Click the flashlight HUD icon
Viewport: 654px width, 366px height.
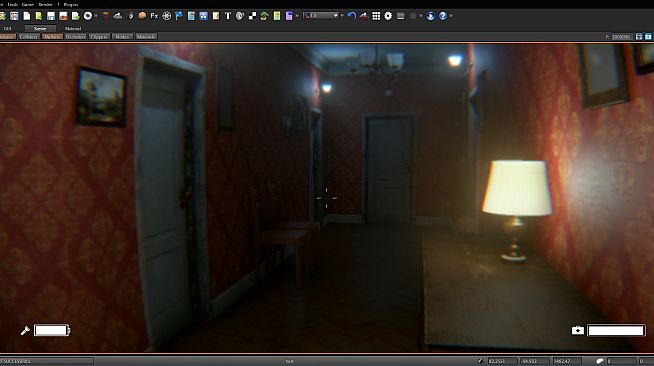25,331
